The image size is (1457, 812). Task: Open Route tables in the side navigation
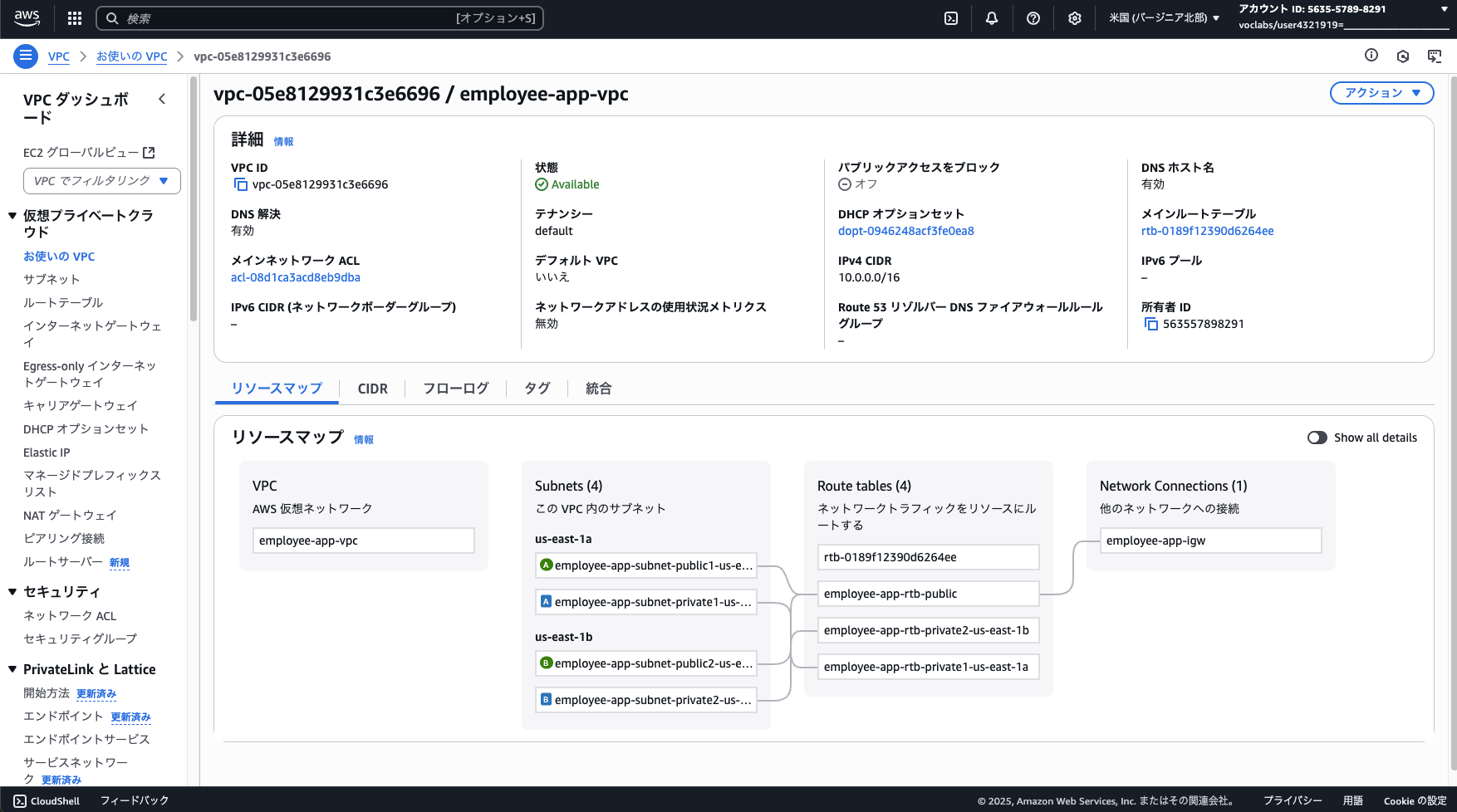[63, 303]
